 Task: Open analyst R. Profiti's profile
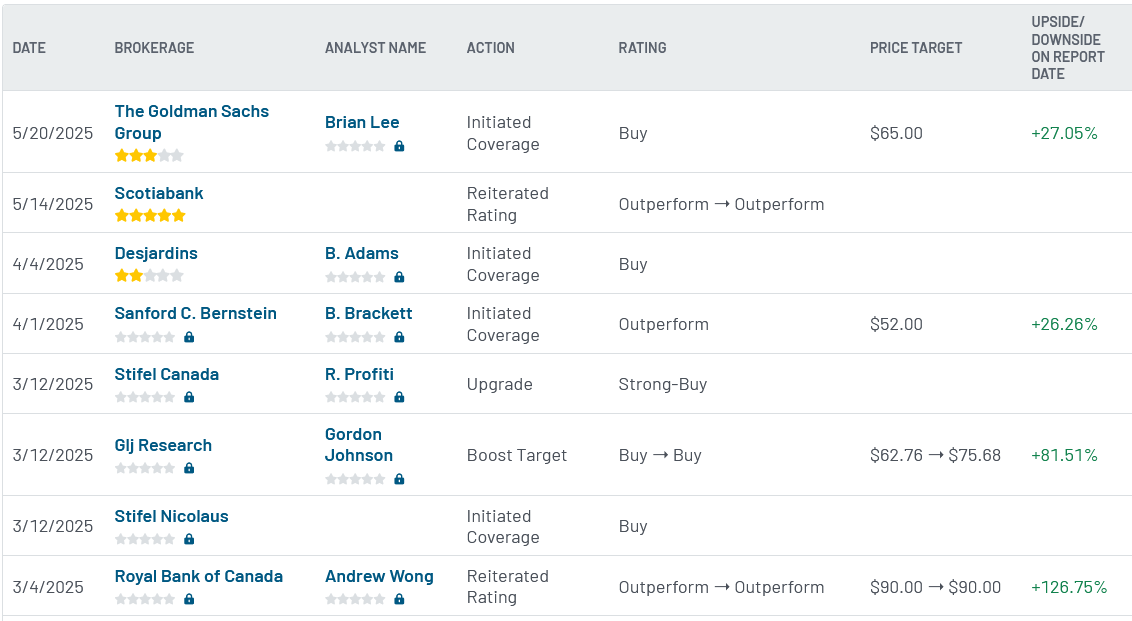click(x=359, y=374)
